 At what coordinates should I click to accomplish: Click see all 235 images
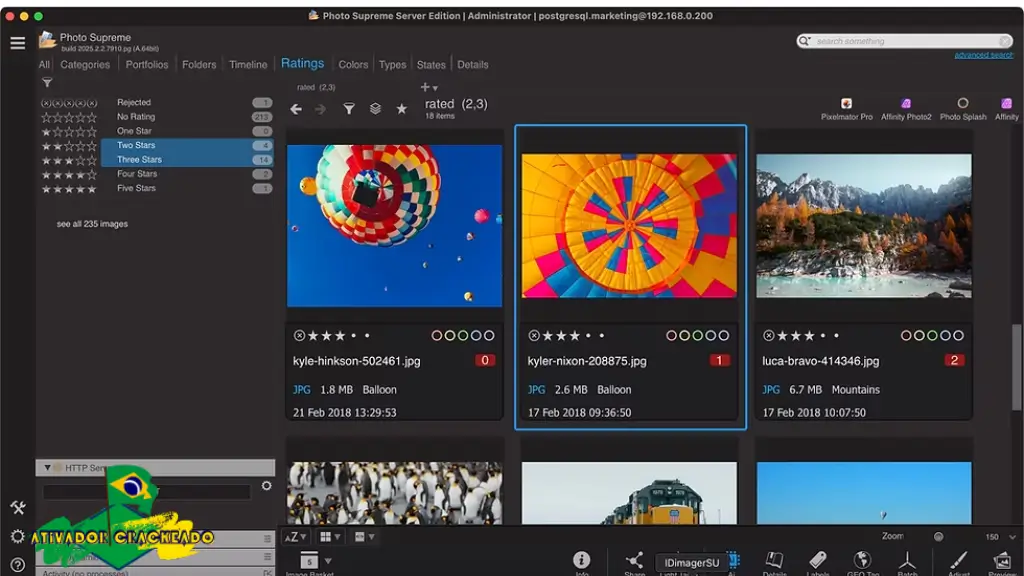[92, 224]
